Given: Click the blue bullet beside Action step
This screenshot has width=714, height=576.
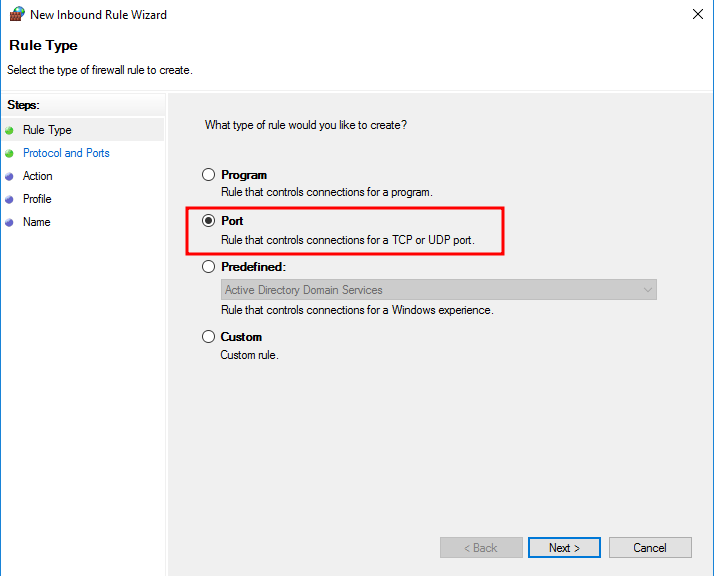Looking at the screenshot, I should pyautogui.click(x=9, y=176).
